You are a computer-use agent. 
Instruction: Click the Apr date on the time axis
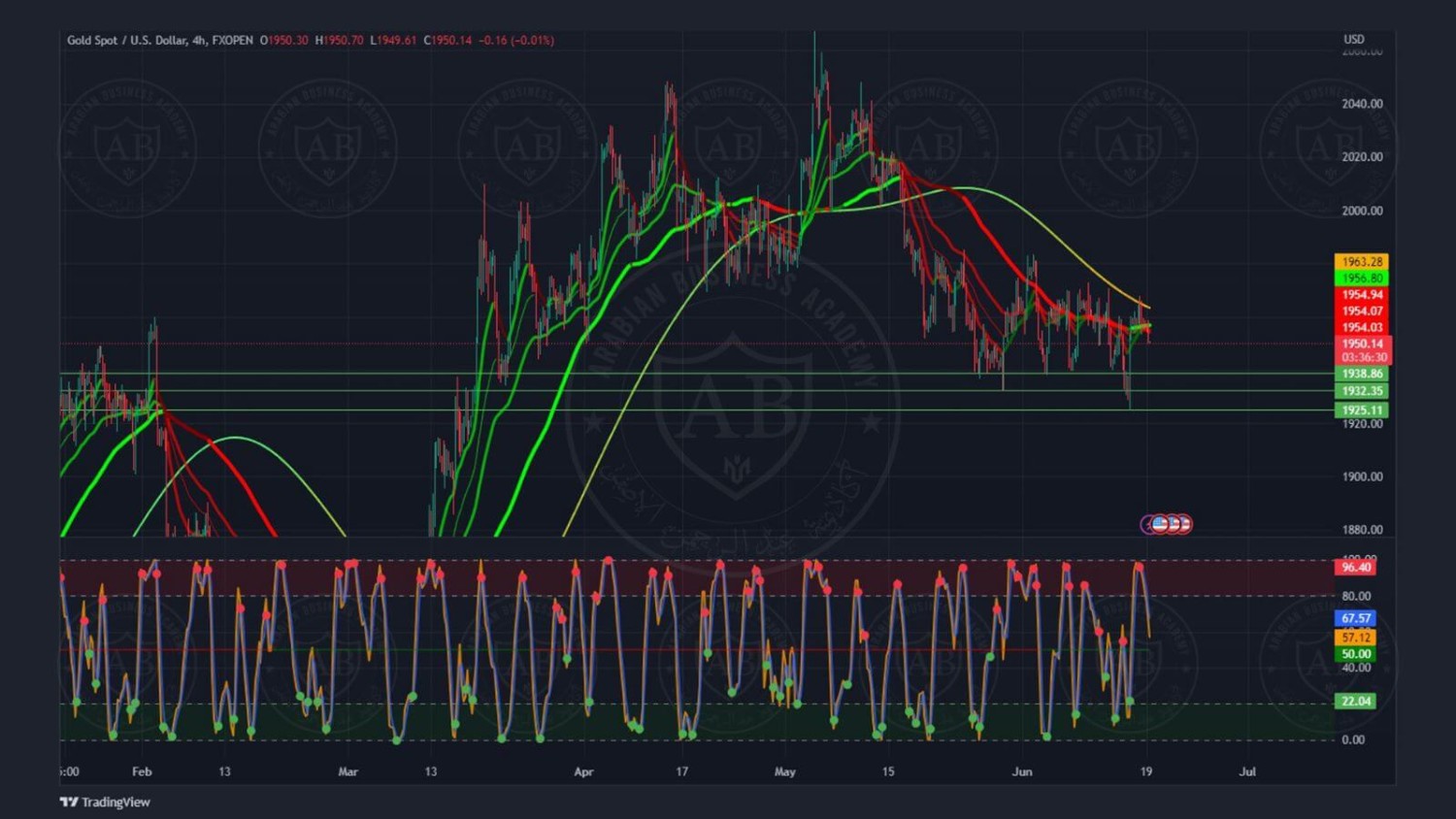(x=583, y=771)
